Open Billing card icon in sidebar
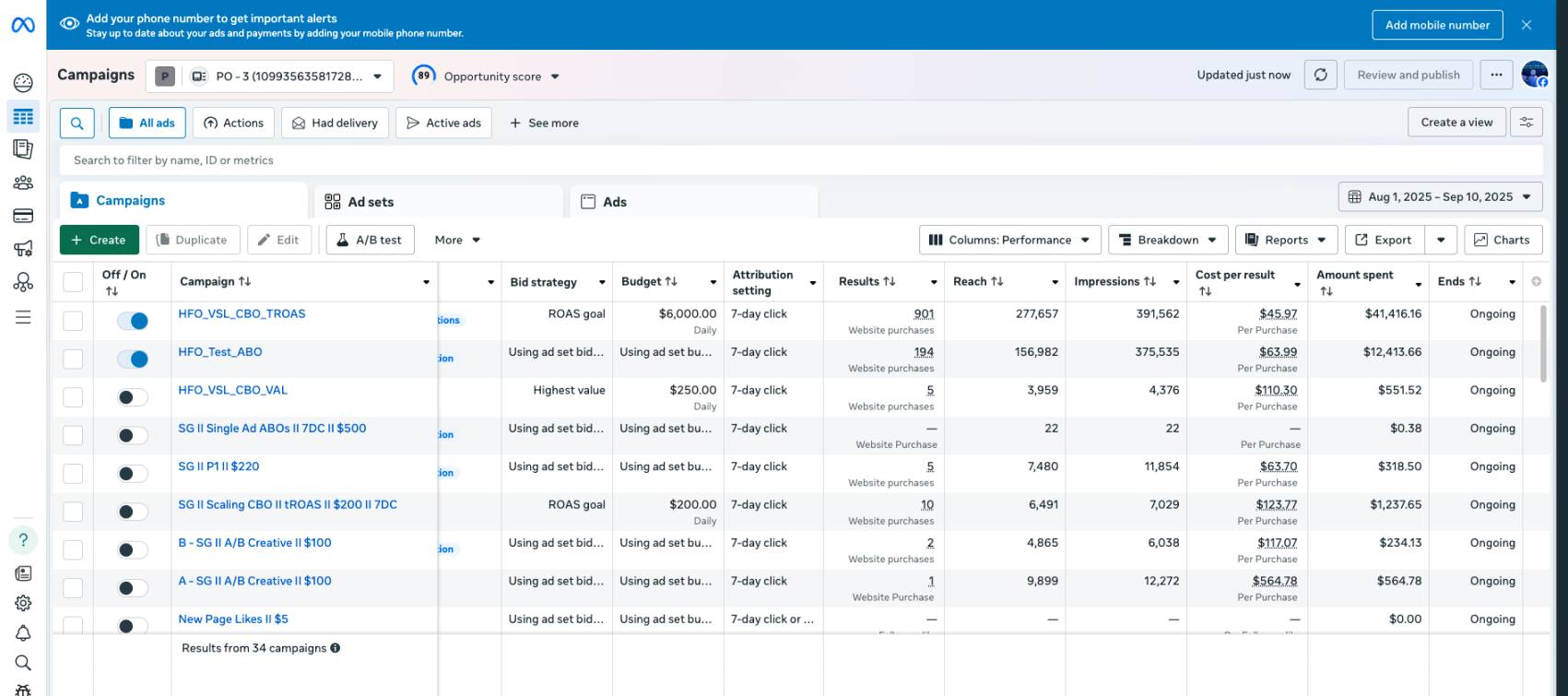Image resolution: width=1568 pixels, height=696 pixels. [23, 216]
